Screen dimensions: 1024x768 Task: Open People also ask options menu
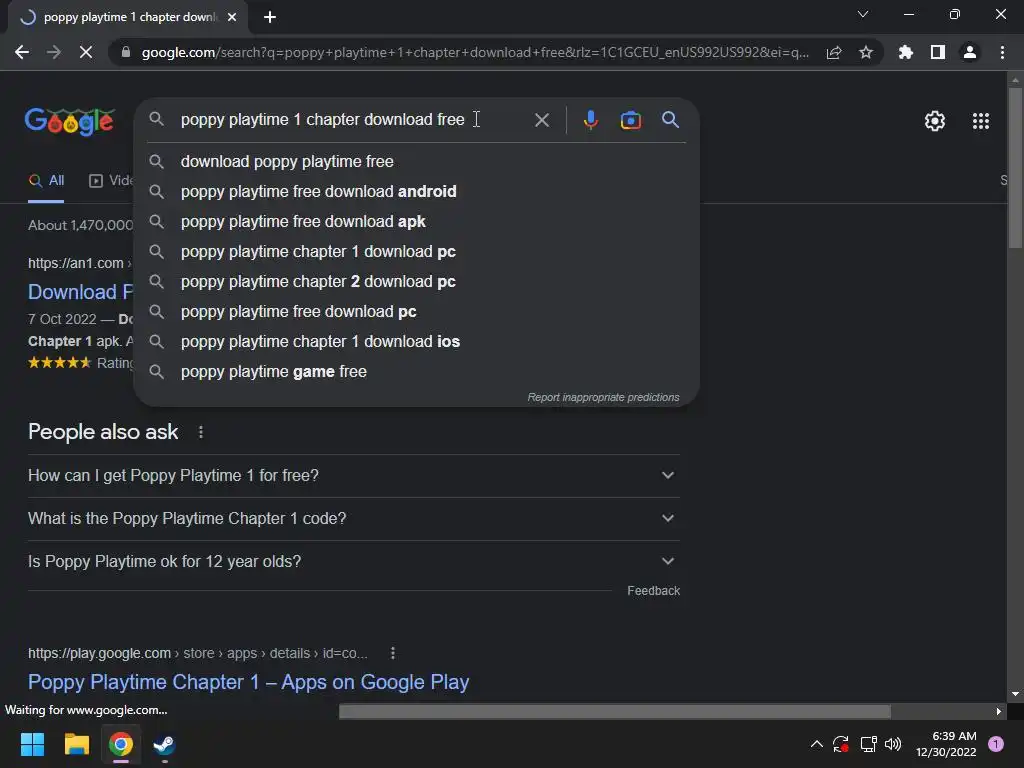(201, 432)
